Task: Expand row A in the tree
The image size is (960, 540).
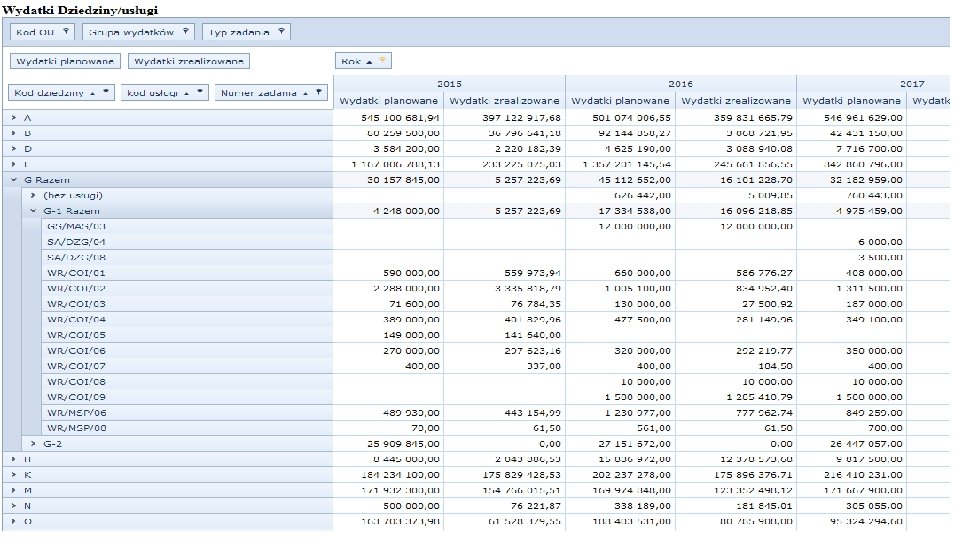Action: tap(13, 118)
